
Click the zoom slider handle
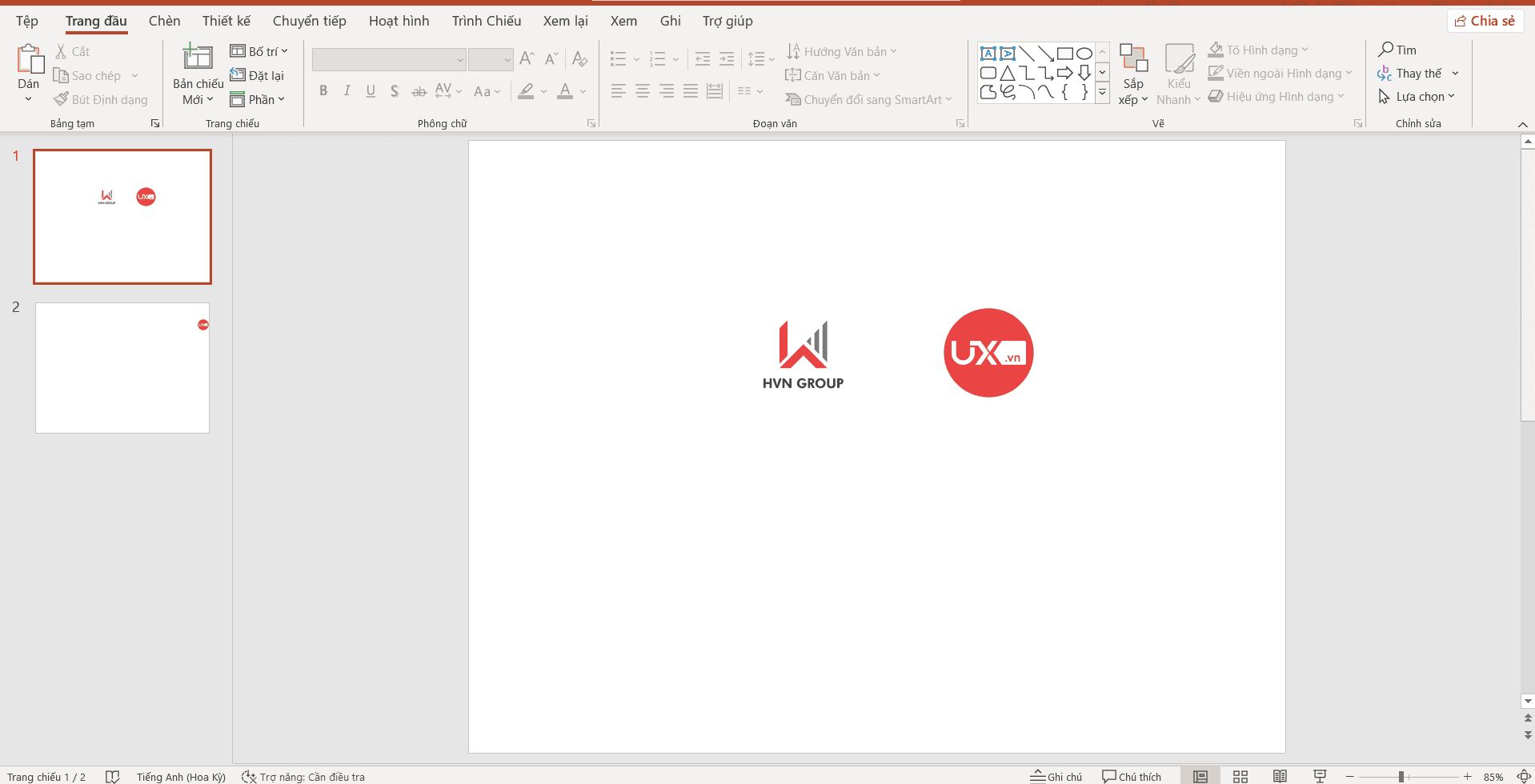tap(1401, 776)
